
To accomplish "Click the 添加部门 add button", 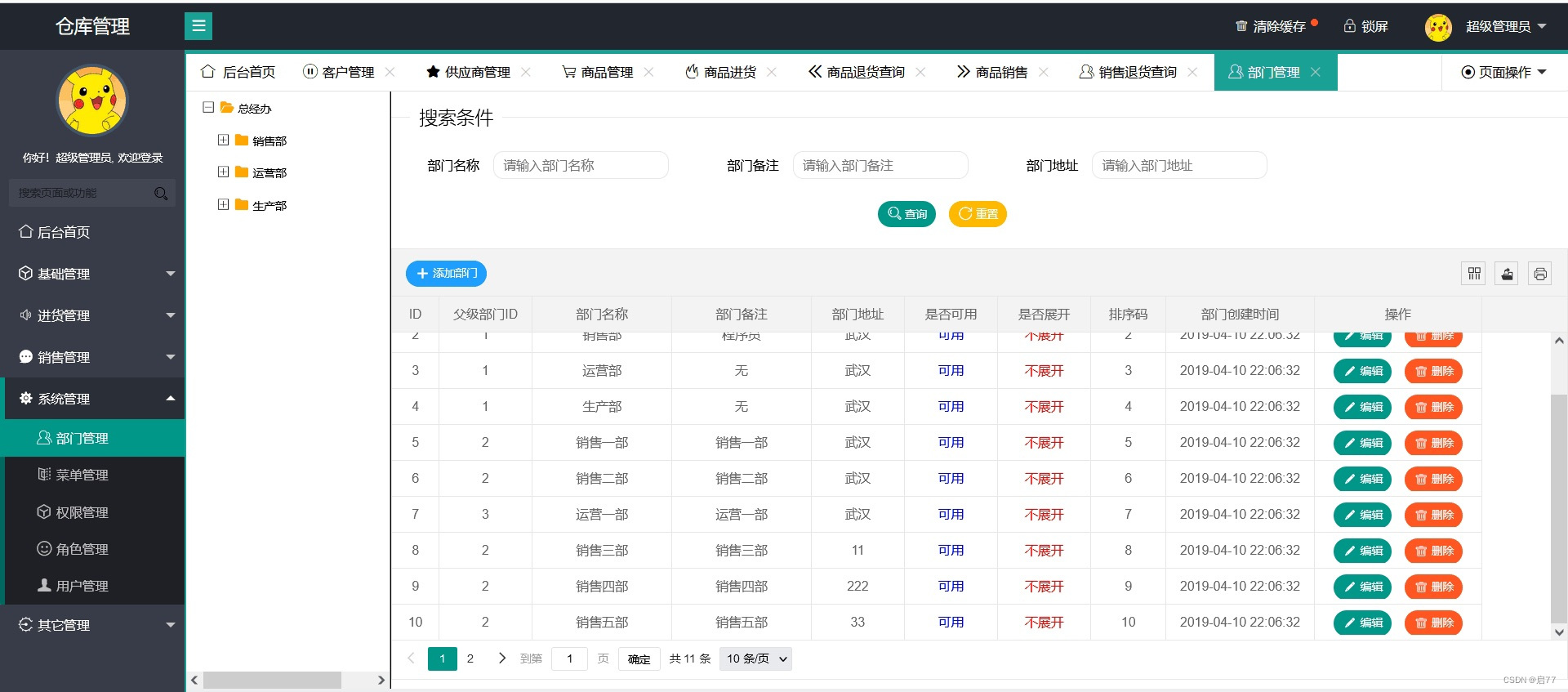I will (446, 273).
